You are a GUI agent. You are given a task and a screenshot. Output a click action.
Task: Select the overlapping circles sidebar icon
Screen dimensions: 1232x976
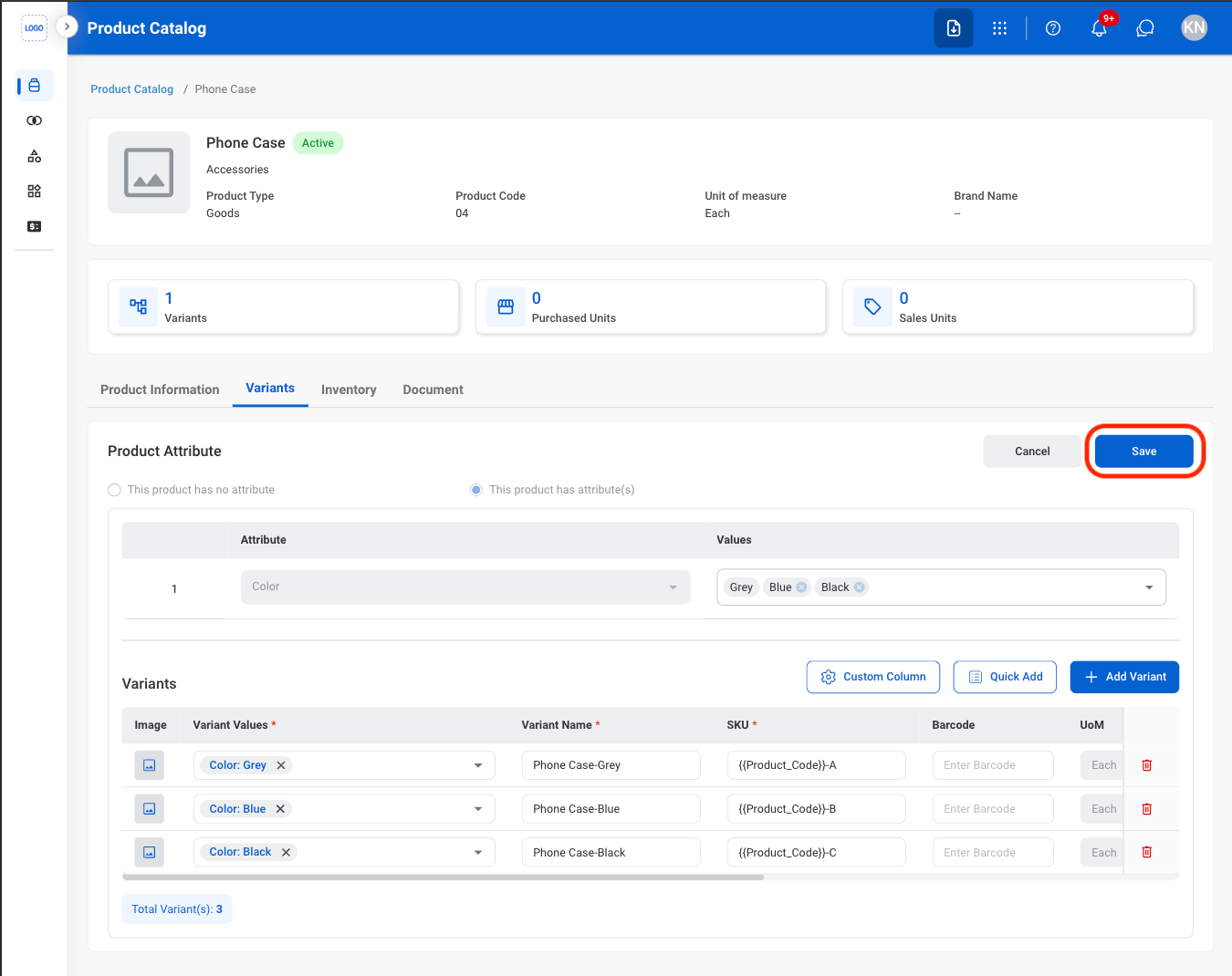35,120
